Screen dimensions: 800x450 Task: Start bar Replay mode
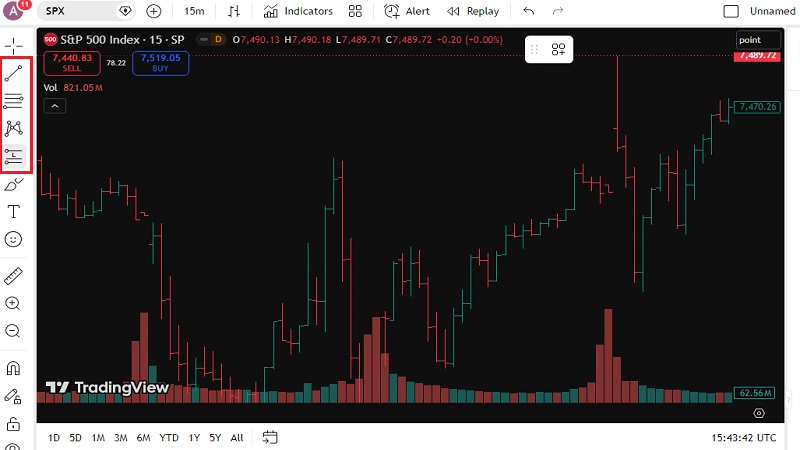coord(473,11)
